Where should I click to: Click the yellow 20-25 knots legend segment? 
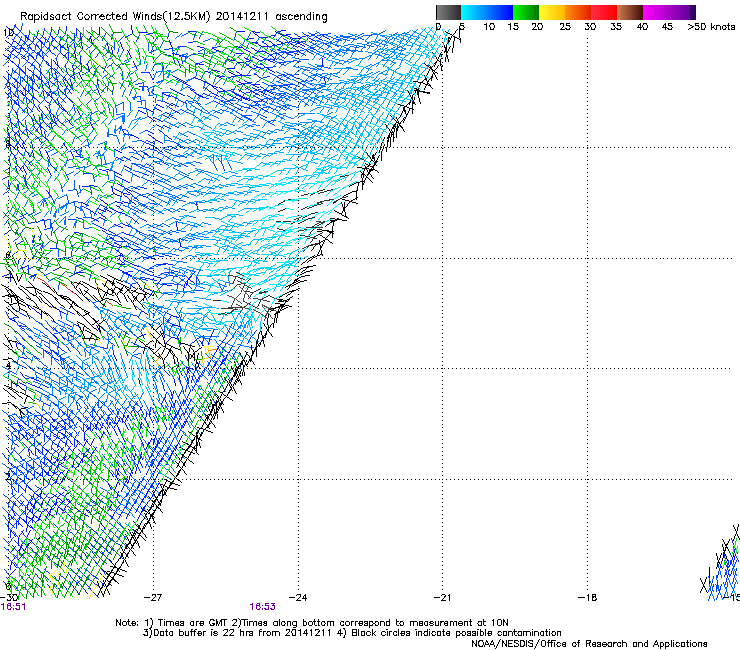(x=552, y=12)
